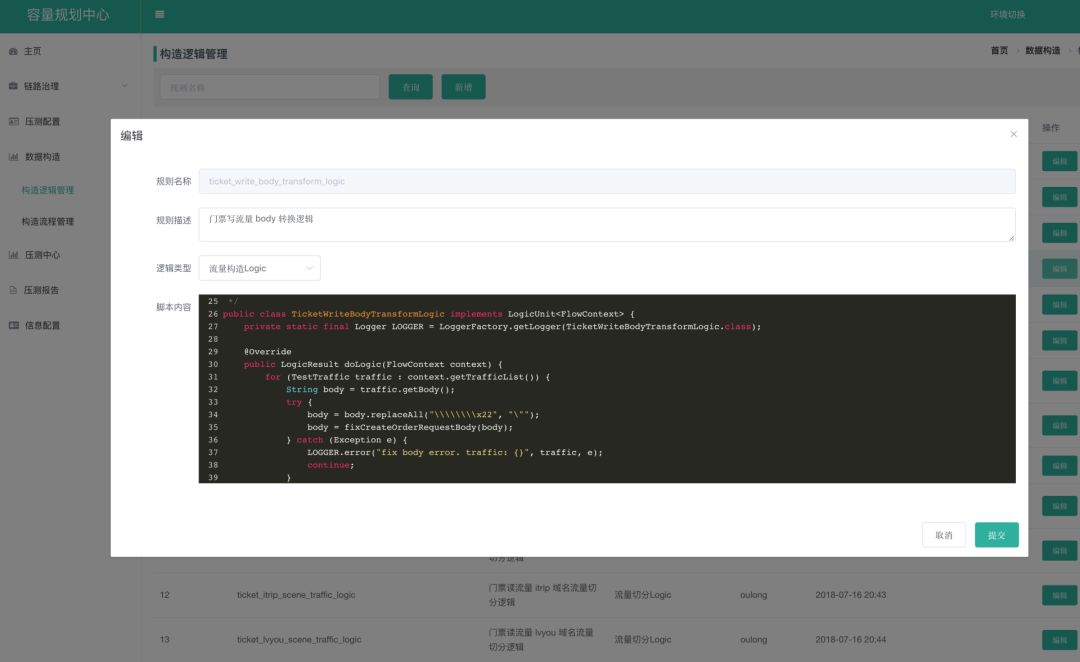Open the 逻辑类型 dropdown
The width and height of the screenshot is (1080, 662).
click(x=260, y=268)
